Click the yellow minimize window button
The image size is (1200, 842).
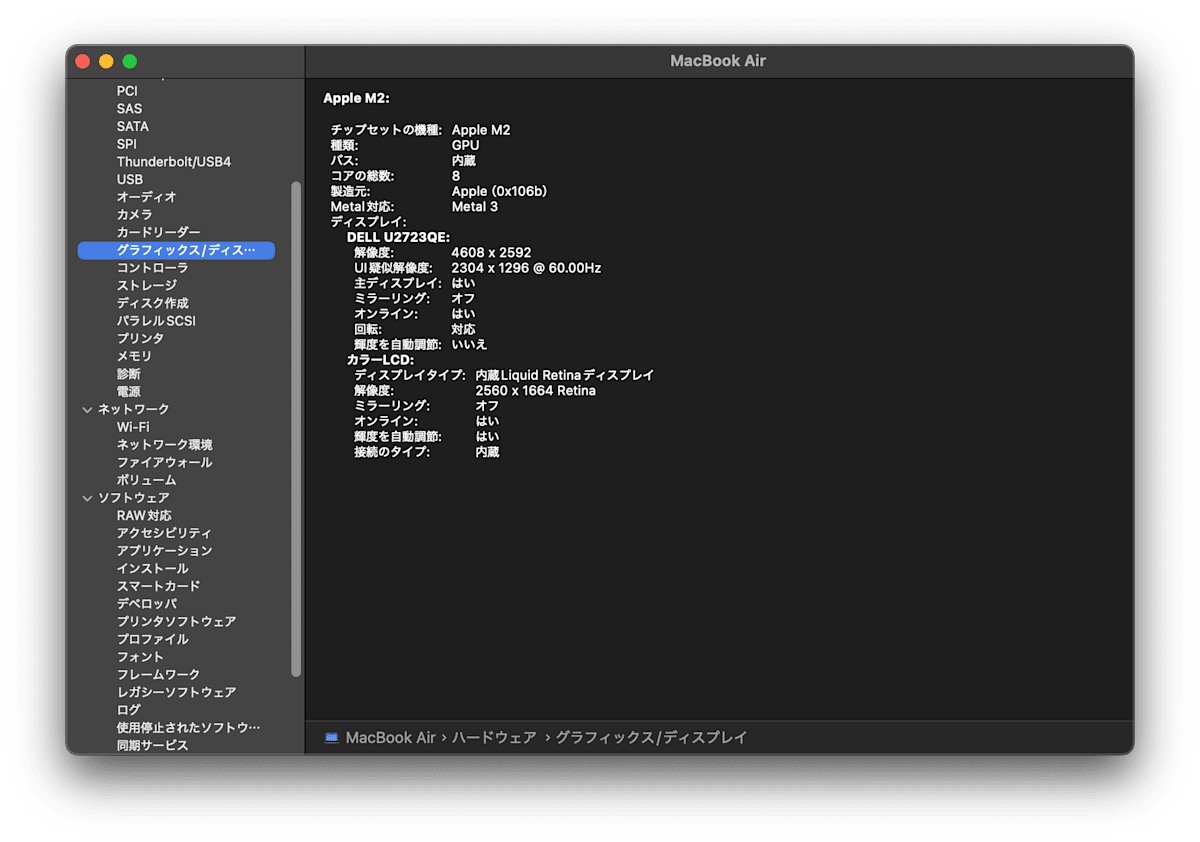tap(106, 61)
